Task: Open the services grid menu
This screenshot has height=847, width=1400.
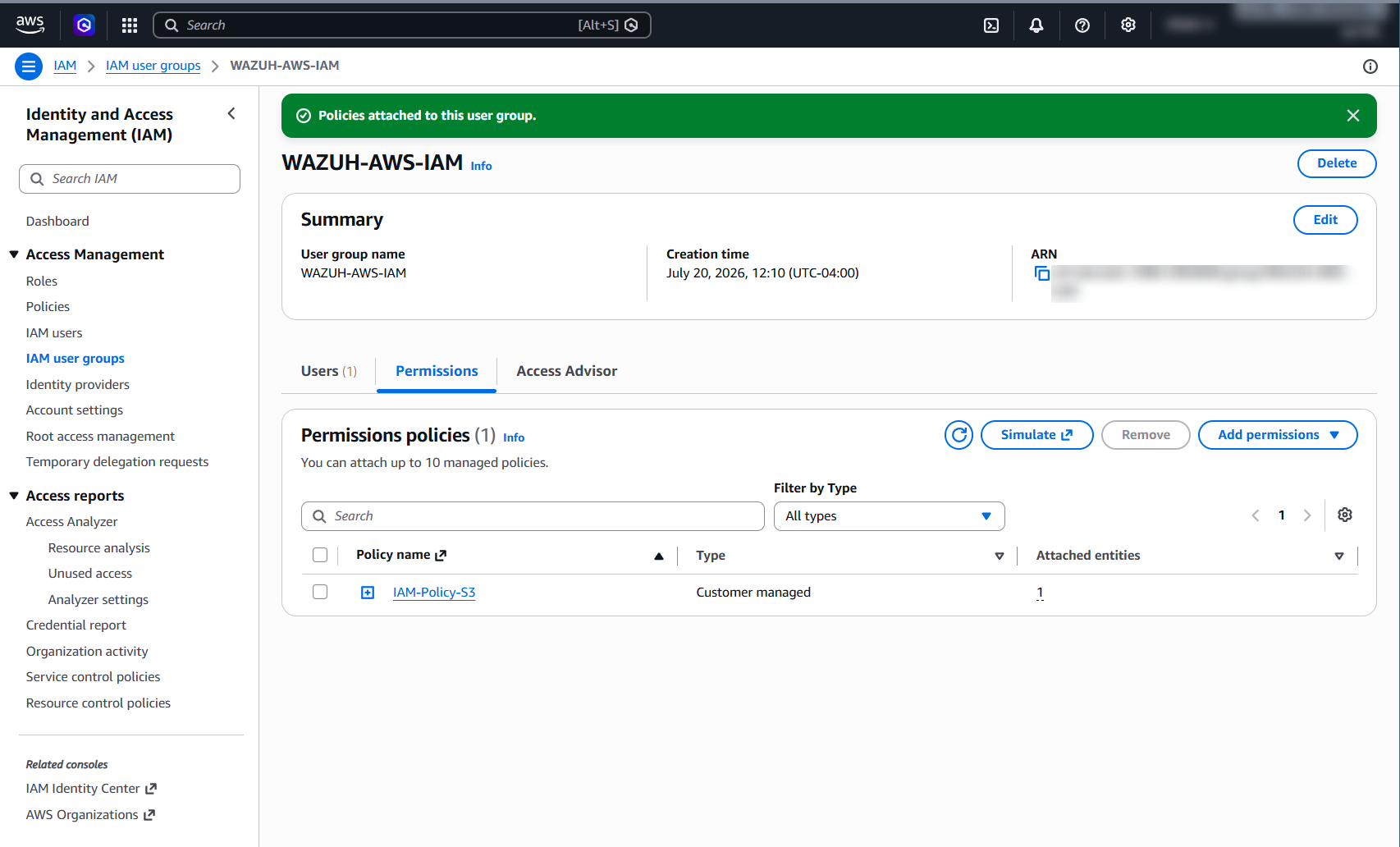Action: [130, 25]
